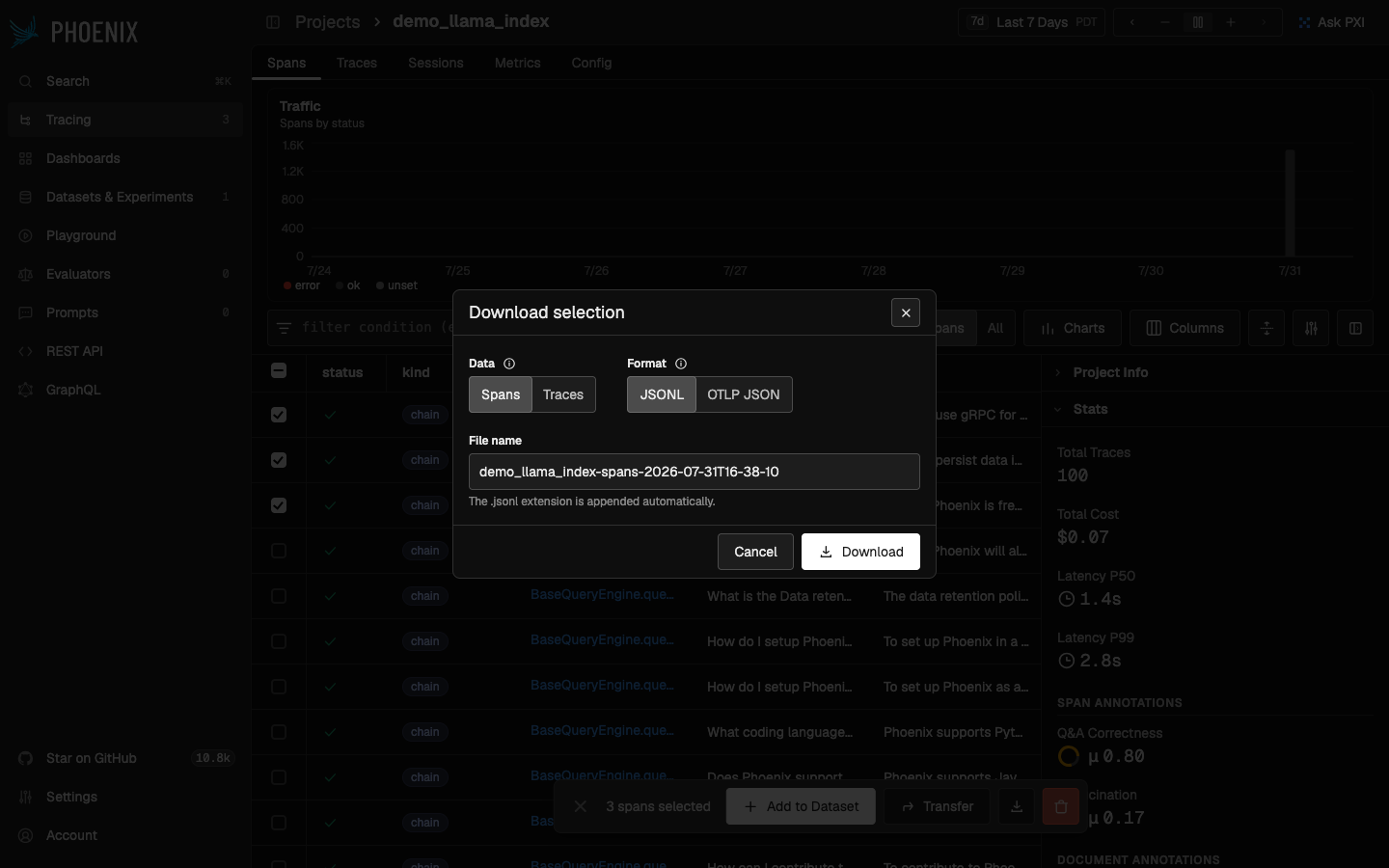Open the span 'What is the Data reten...' link
This screenshot has width=1389, height=868.
point(602,595)
